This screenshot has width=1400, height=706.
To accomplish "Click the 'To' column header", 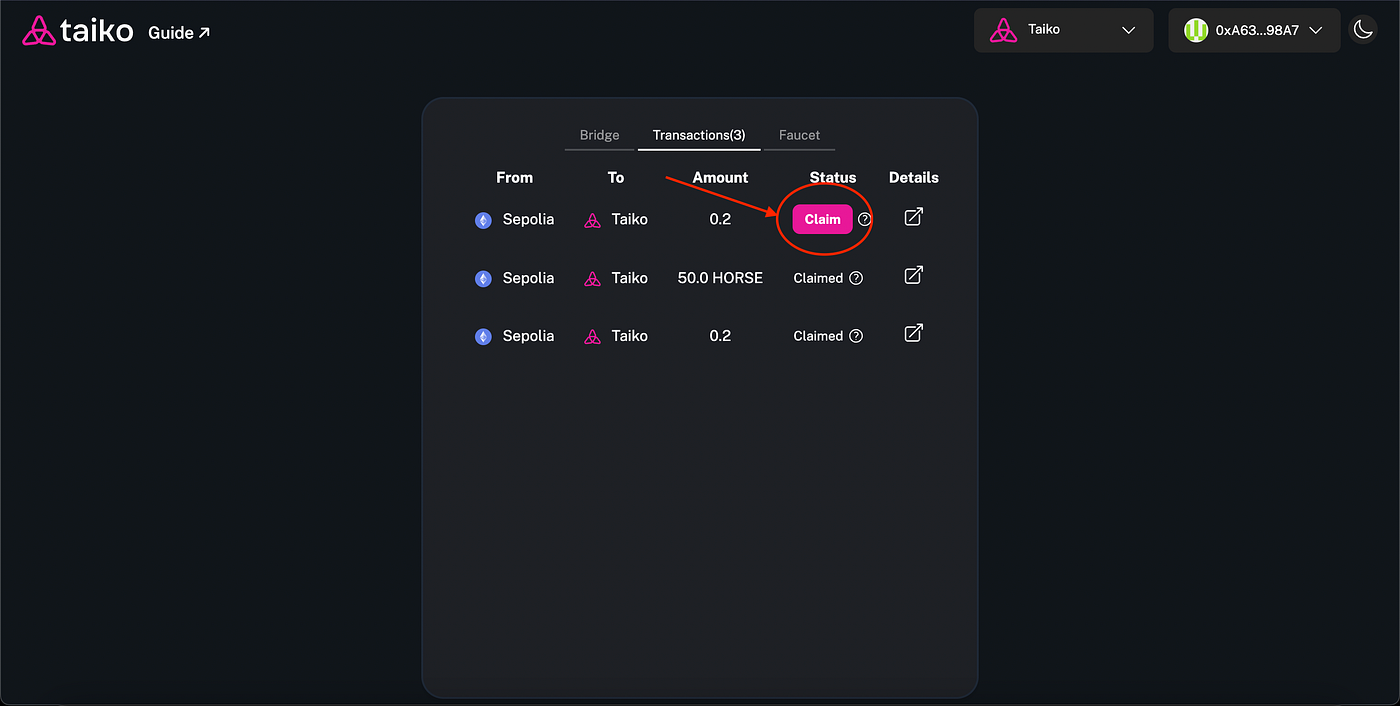I will tap(616, 177).
